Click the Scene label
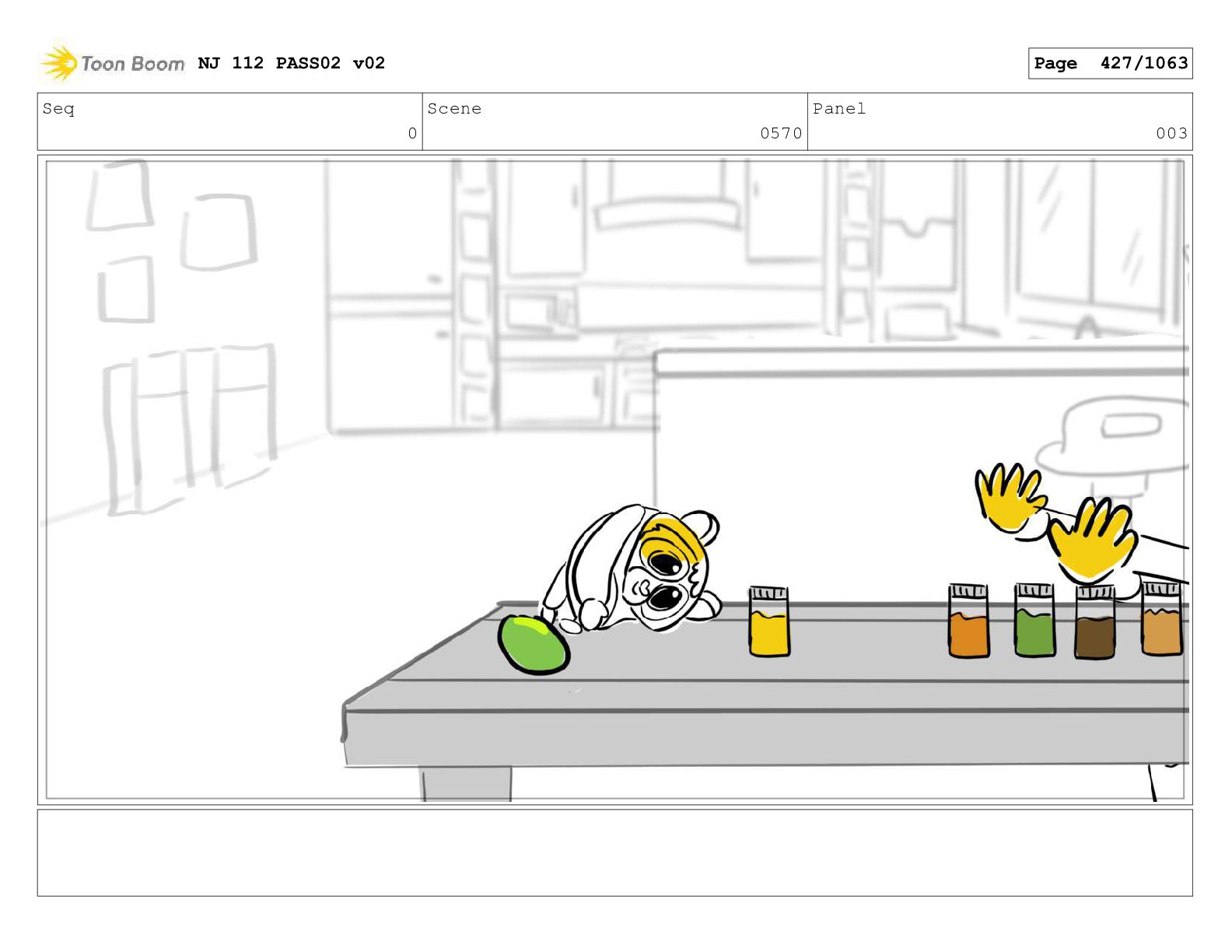This screenshot has width=1232, height=952. click(x=454, y=109)
